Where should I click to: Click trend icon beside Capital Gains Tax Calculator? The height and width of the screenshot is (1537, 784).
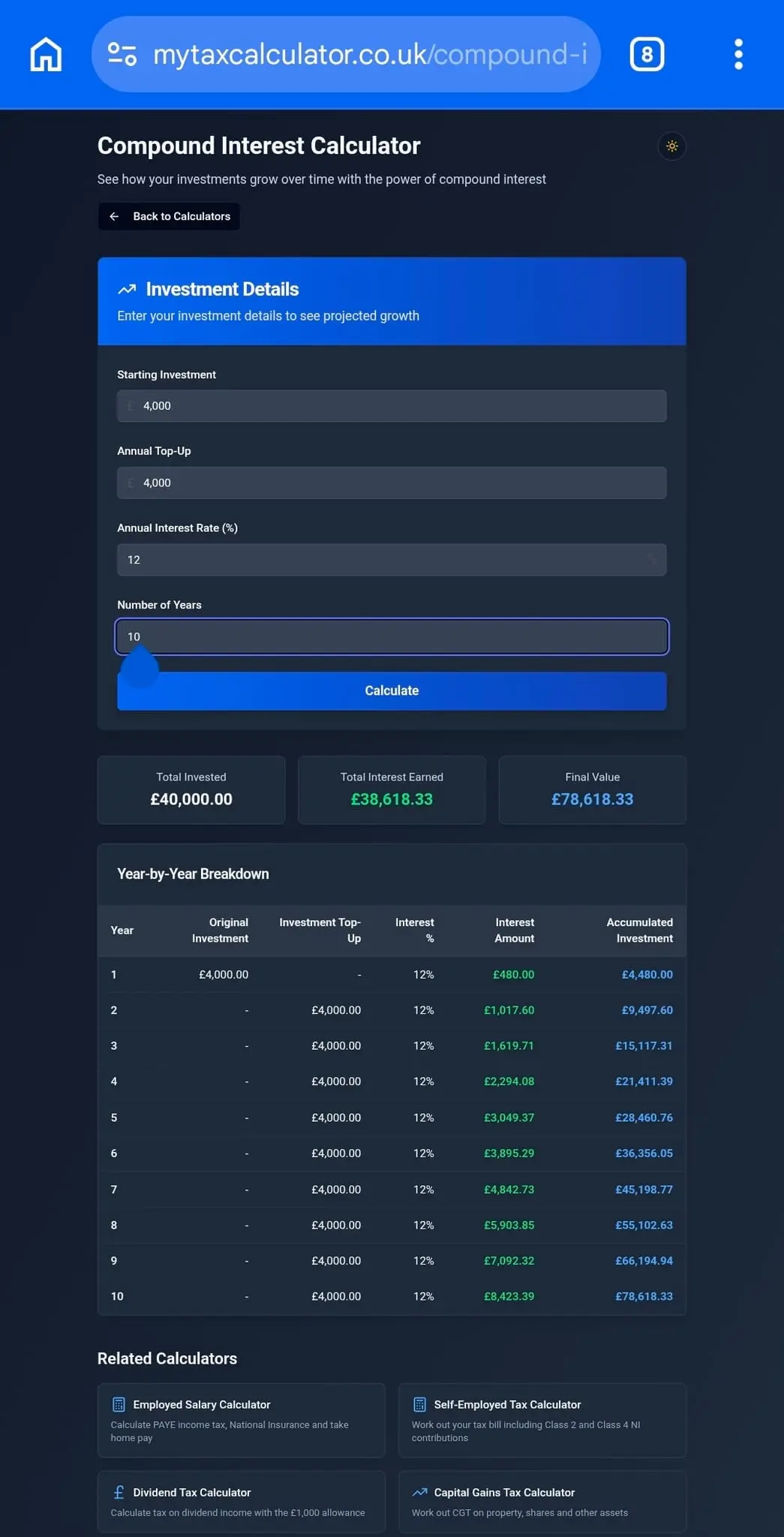[x=419, y=1492]
